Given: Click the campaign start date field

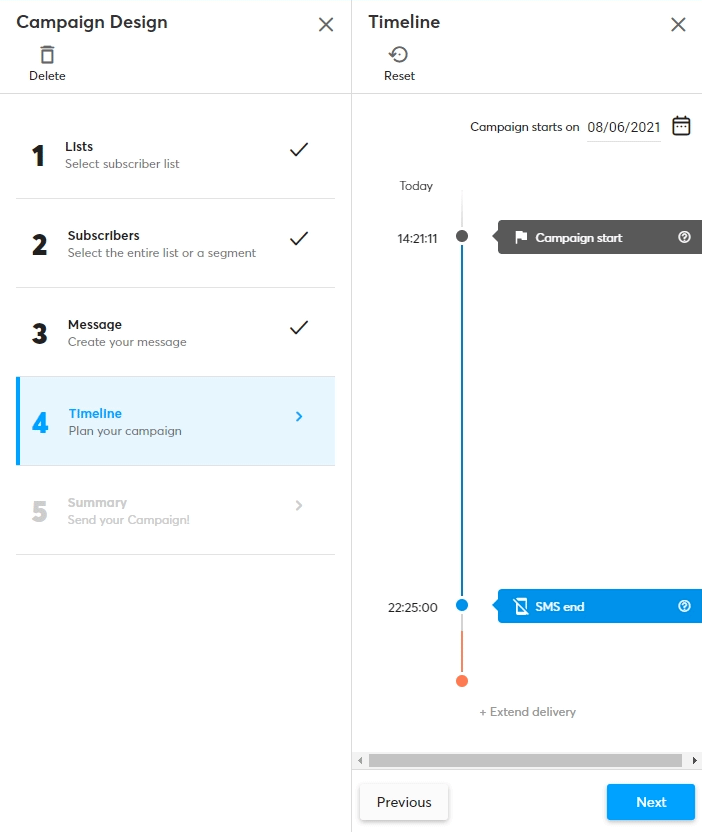Looking at the screenshot, I should [x=624, y=127].
